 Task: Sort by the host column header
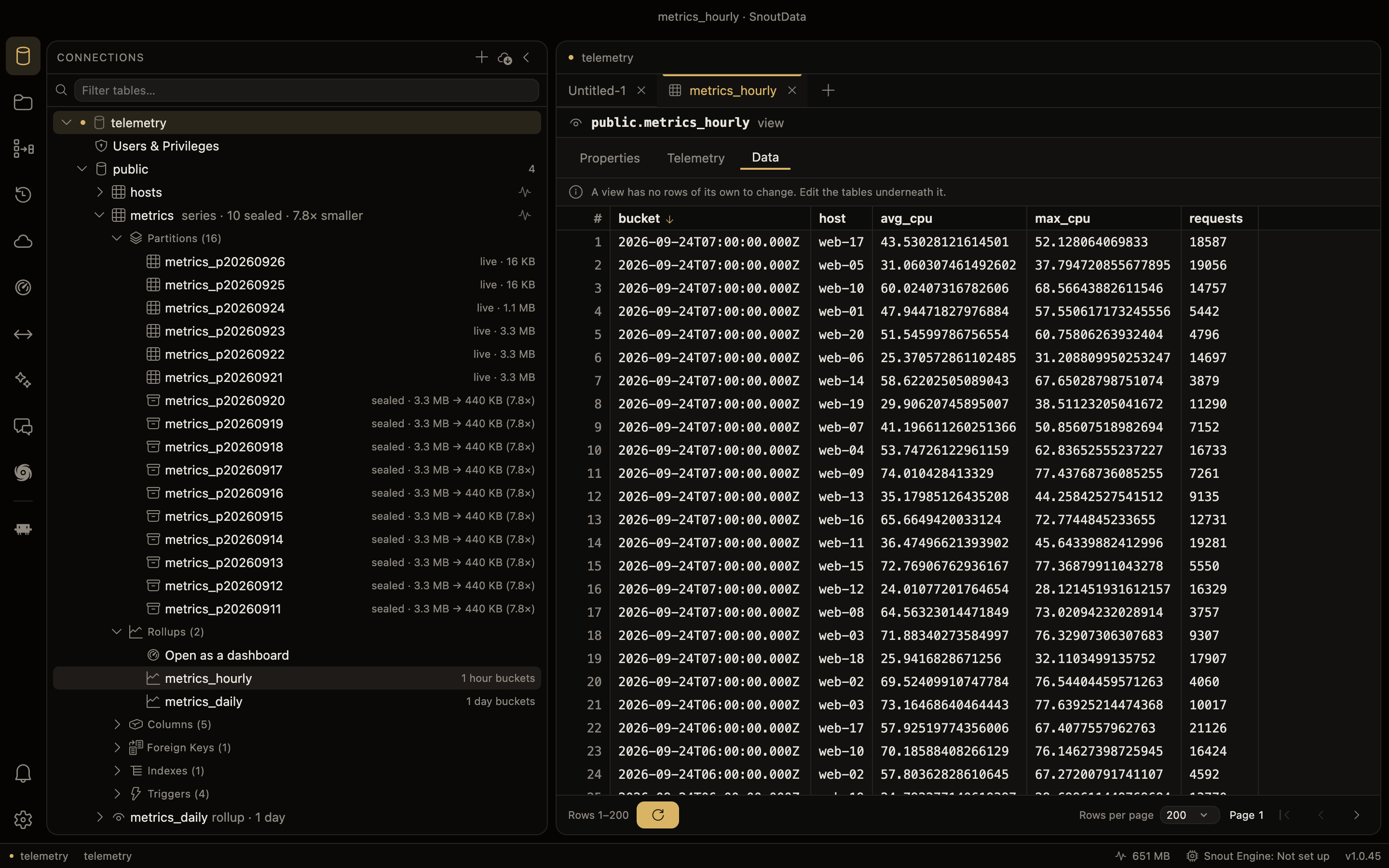[x=842, y=218]
